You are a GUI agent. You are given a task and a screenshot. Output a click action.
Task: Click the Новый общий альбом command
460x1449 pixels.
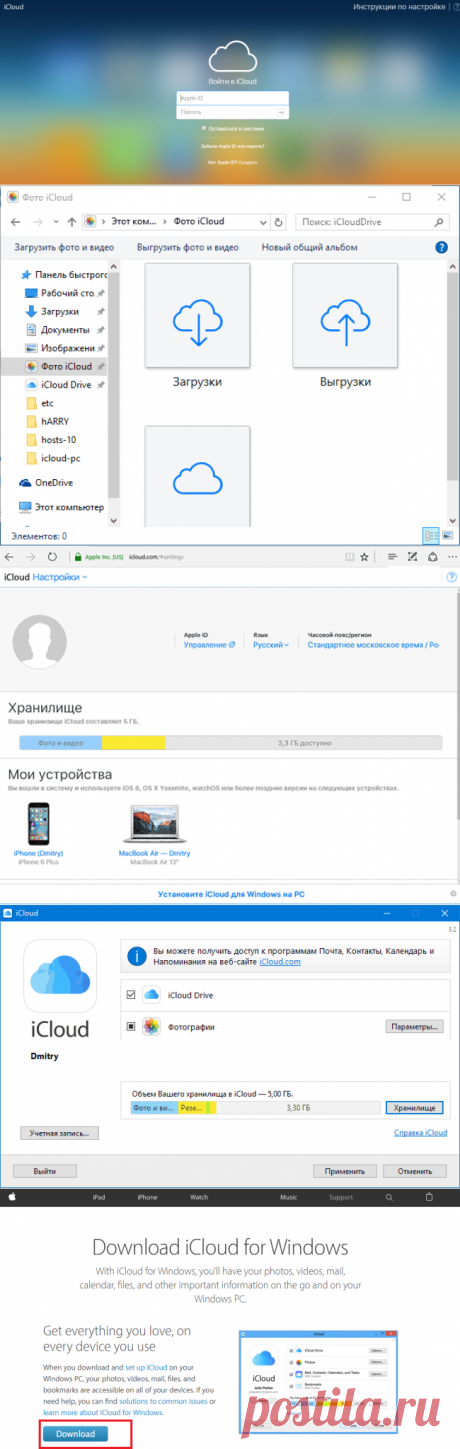(311, 247)
